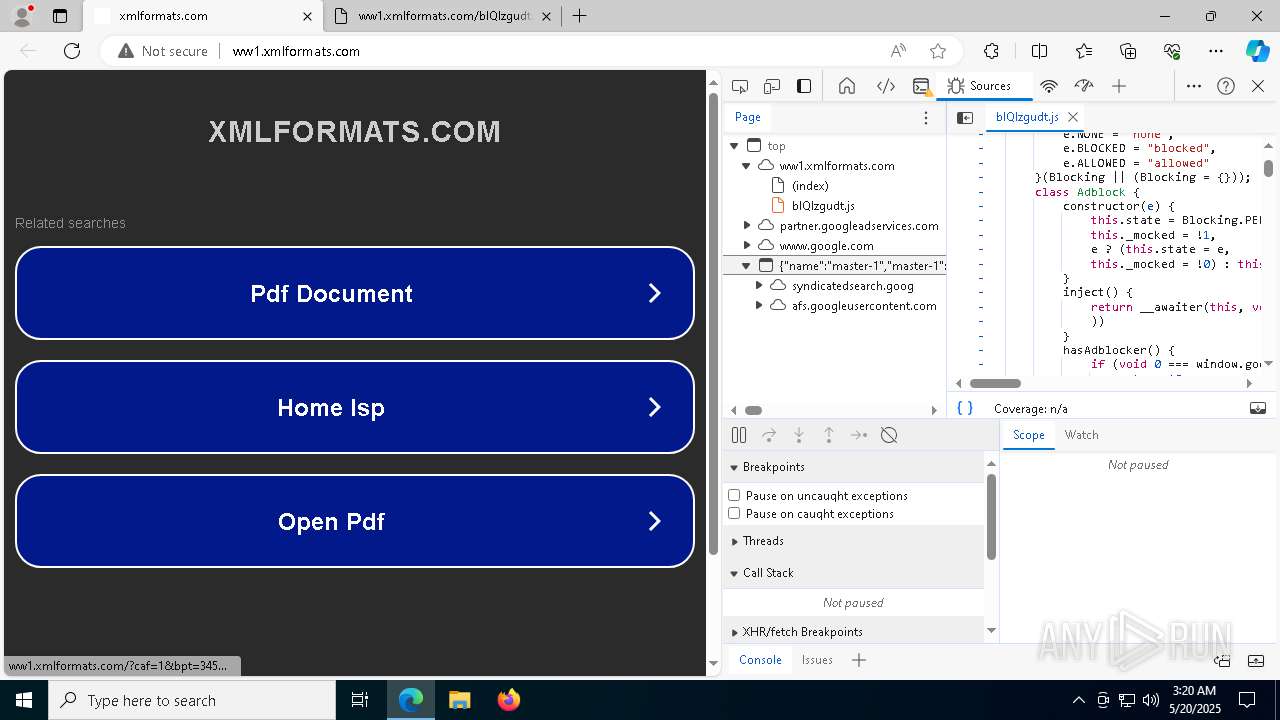Viewport: 1280px width, 720px height.
Task: Add more tools to DevTools bar
Action: click(x=1119, y=86)
